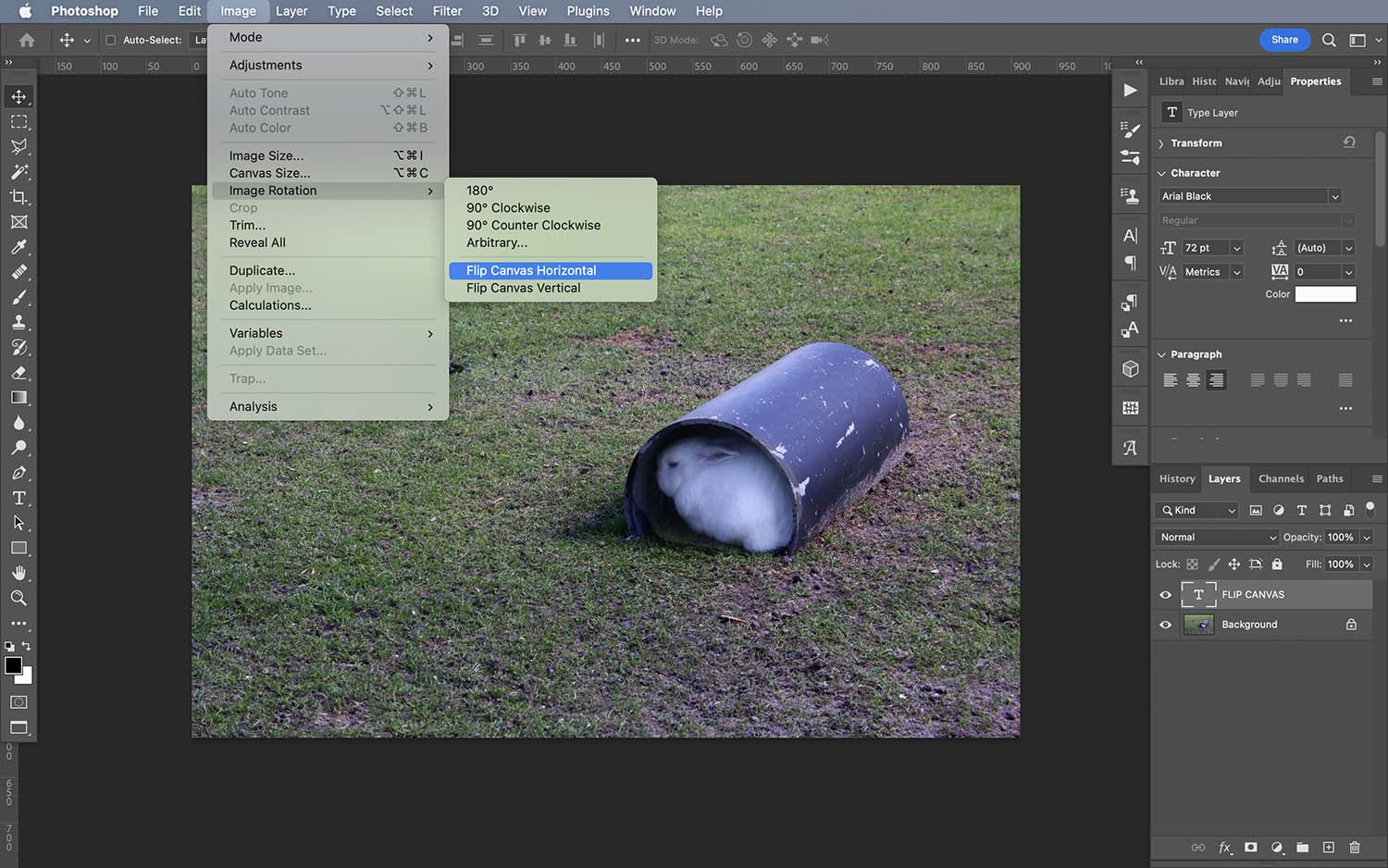Activate the Eyedropper tool
Viewport: 1388px width, 868px height.
19,247
